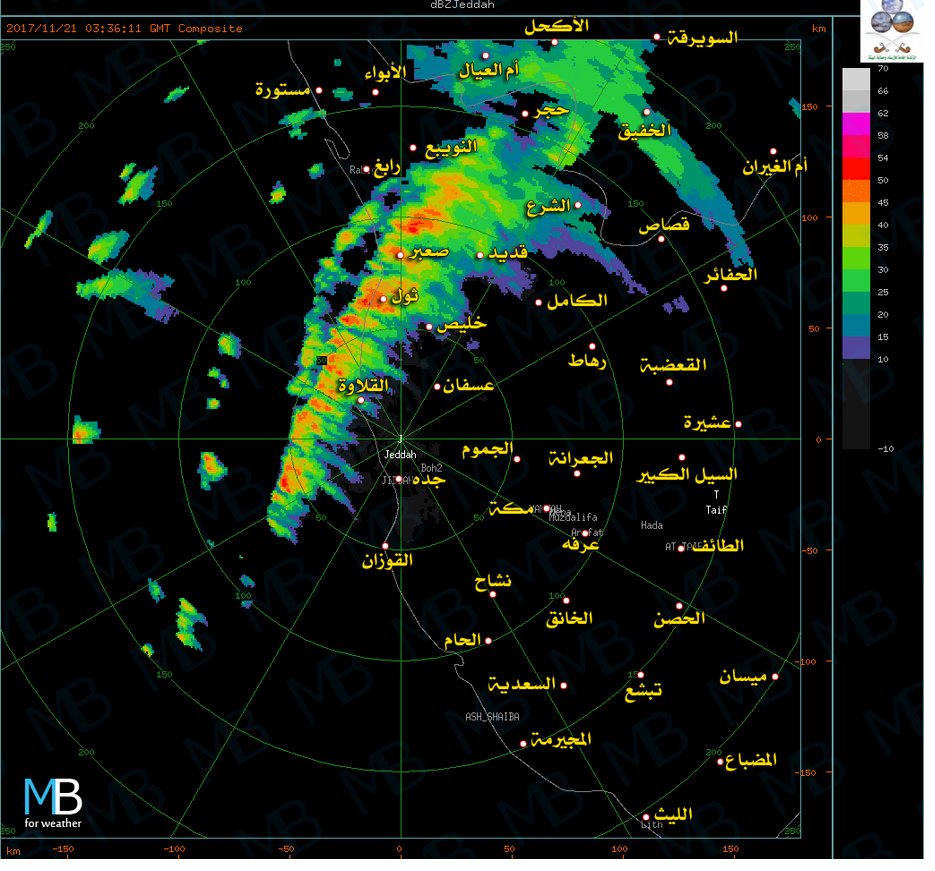Image resolution: width=935 pixels, height=871 pixels.
Task: Click the 'الطائف' city label
Action: pos(717,545)
